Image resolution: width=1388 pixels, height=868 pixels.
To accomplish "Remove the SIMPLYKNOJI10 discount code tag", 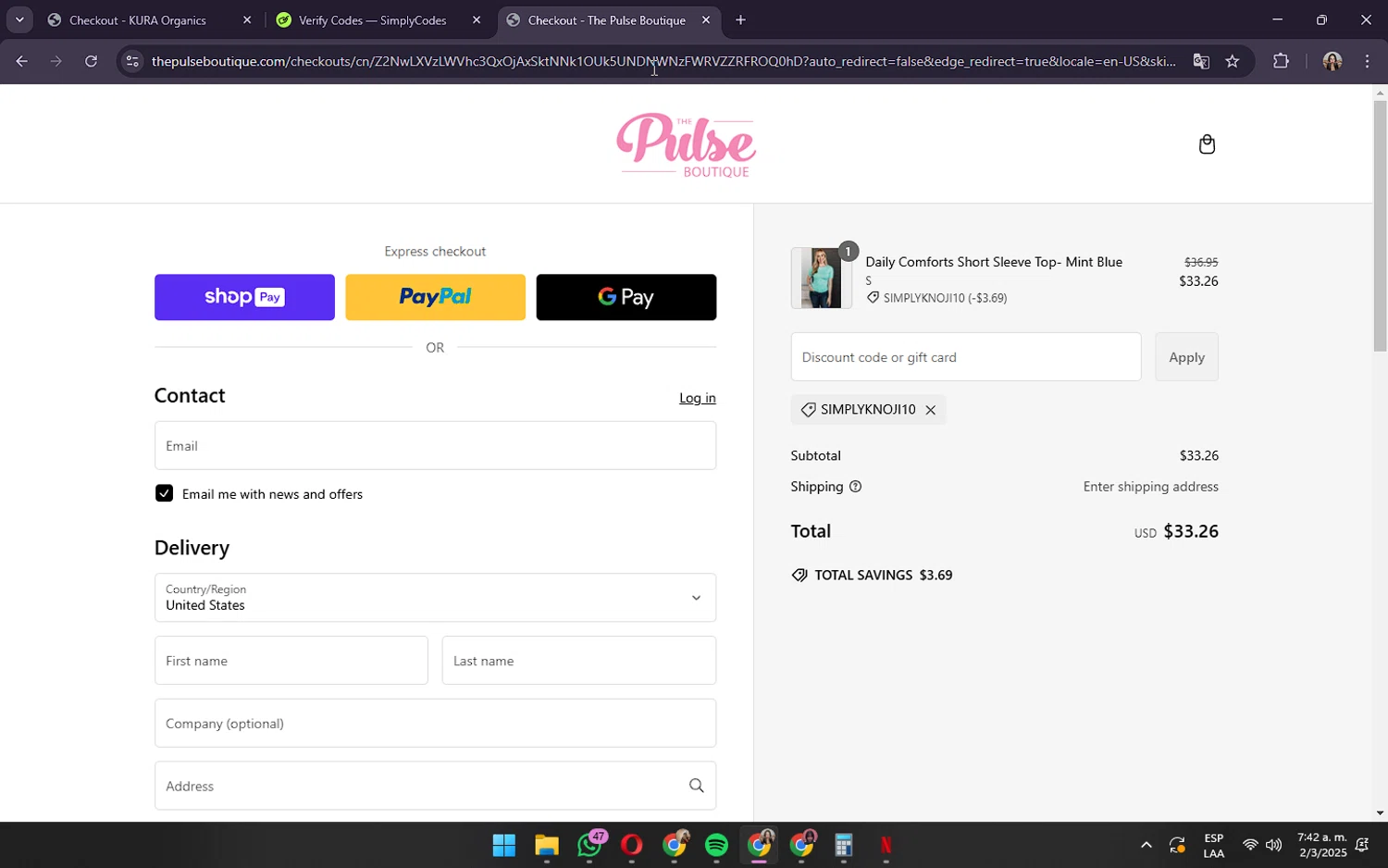I will point(930,410).
